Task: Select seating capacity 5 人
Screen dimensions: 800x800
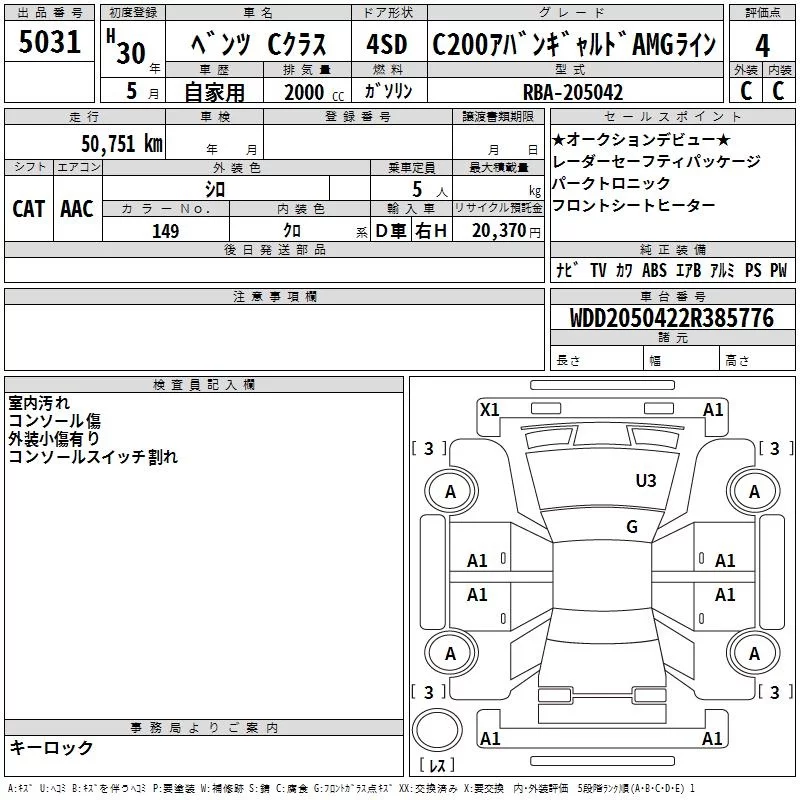Action: tap(430, 190)
